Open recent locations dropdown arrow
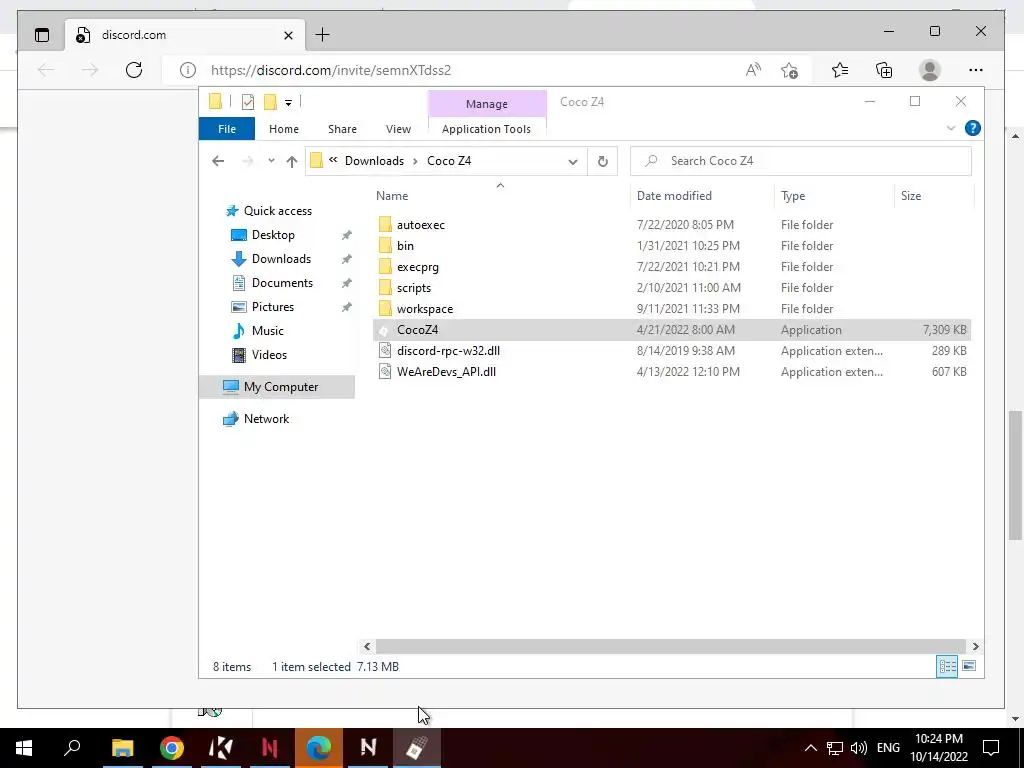1024x768 pixels. point(271,161)
